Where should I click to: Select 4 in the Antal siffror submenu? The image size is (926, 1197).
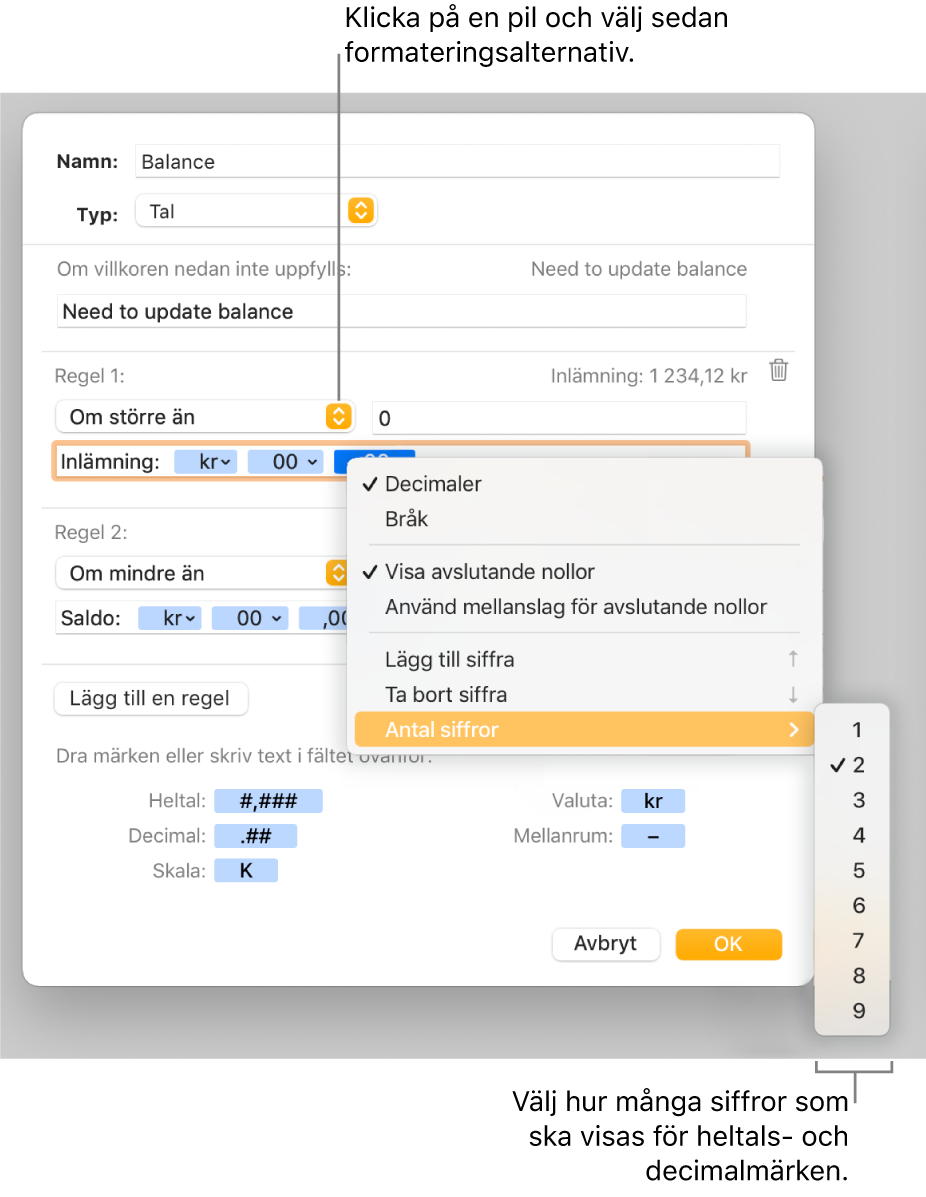point(852,835)
